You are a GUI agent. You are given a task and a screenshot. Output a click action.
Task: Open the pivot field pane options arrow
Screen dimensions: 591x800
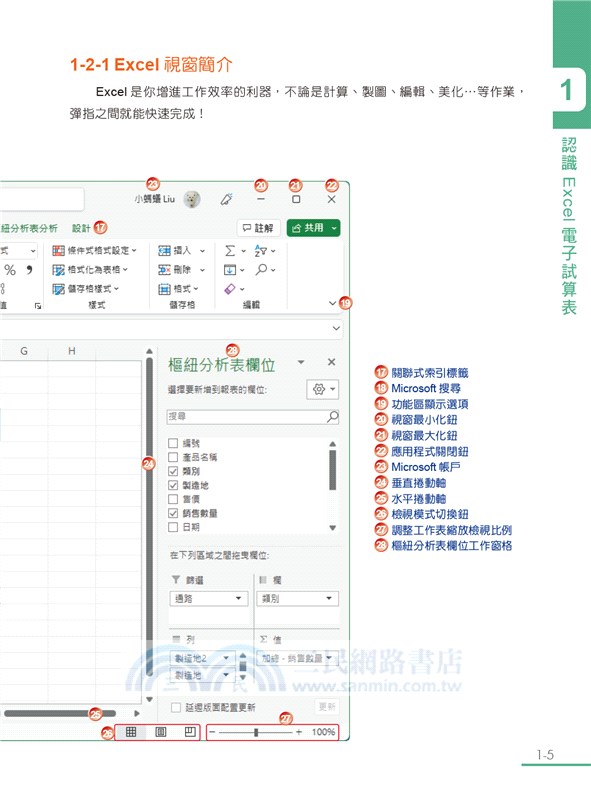301,362
